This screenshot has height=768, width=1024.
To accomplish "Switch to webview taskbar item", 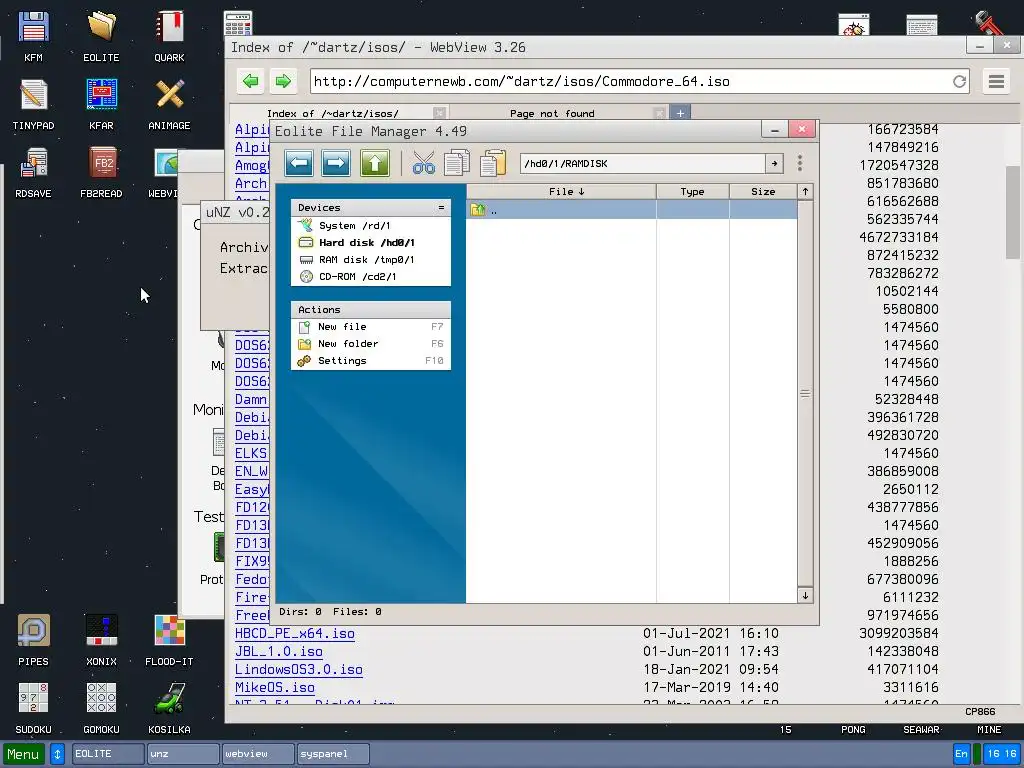I will click(258, 754).
